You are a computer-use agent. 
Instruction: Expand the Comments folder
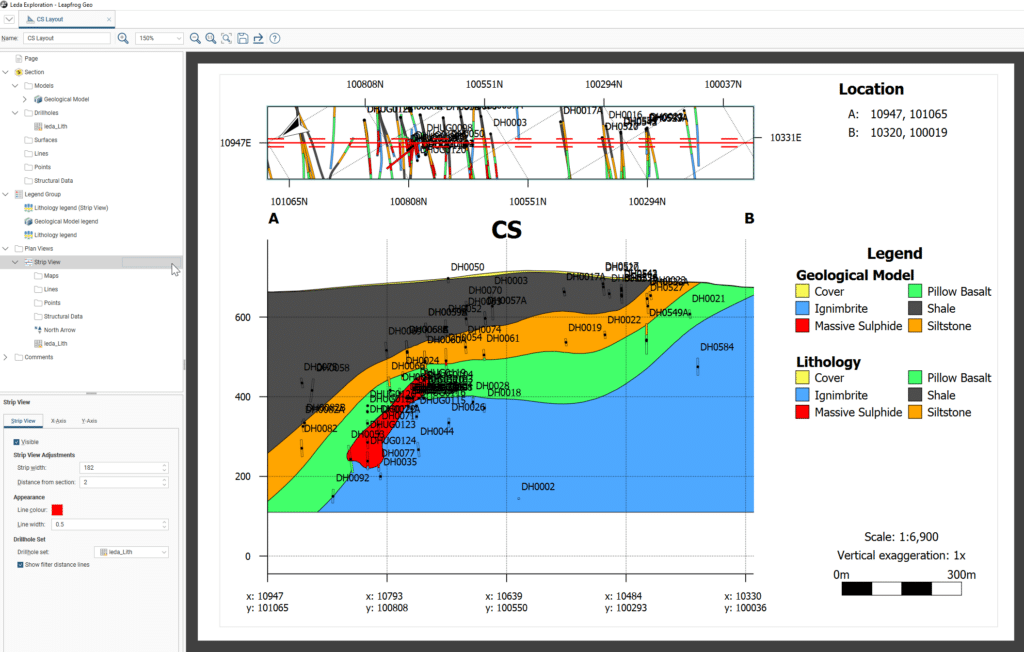point(6,356)
